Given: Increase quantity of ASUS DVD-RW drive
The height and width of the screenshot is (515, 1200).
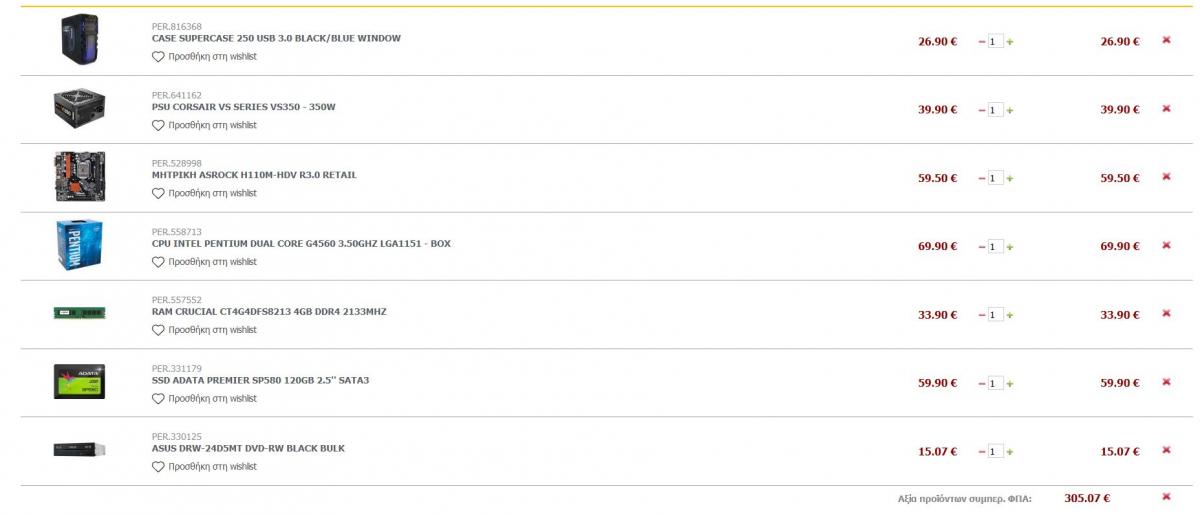Looking at the screenshot, I should pyautogui.click(x=1010, y=452).
